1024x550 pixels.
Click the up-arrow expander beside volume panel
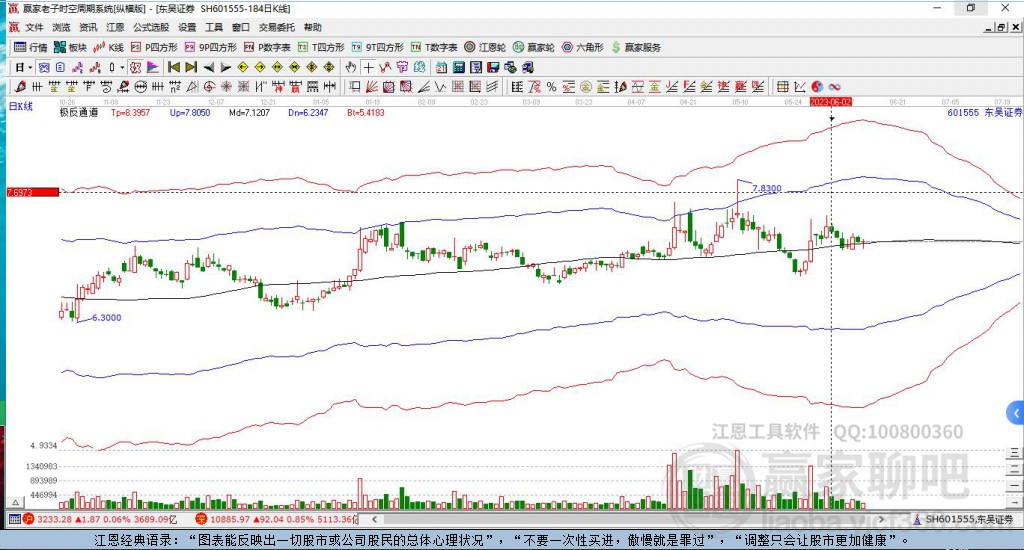click(16, 502)
